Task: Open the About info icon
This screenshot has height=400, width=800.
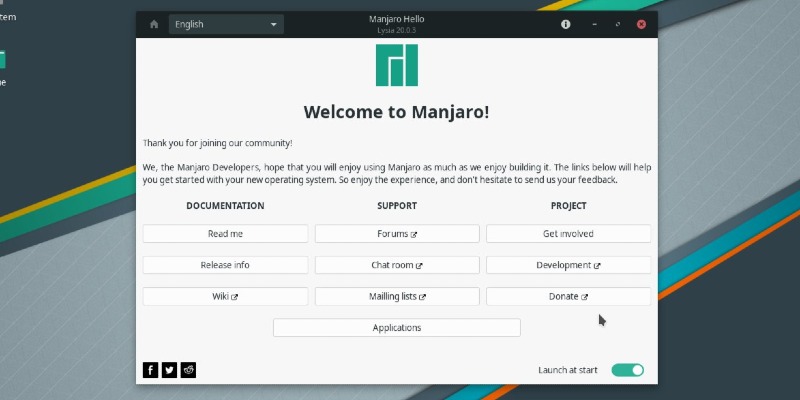Action: (x=566, y=24)
